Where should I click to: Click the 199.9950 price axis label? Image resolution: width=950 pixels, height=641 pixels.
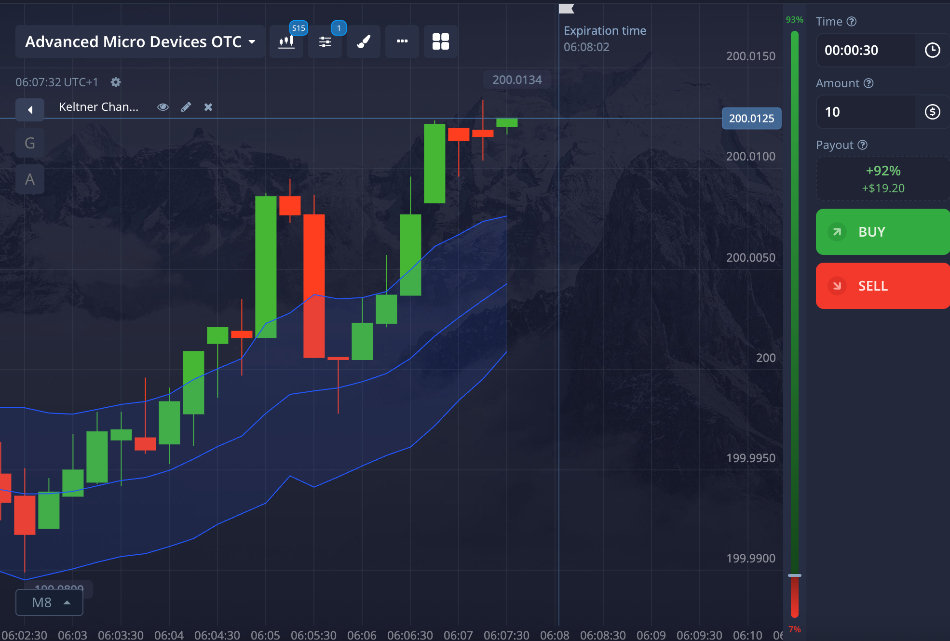[x=751, y=458]
